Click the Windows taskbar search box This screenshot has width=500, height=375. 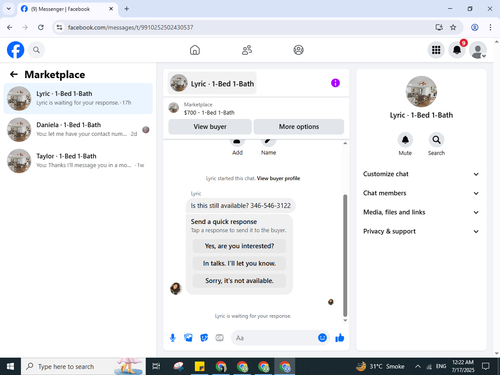point(83,366)
